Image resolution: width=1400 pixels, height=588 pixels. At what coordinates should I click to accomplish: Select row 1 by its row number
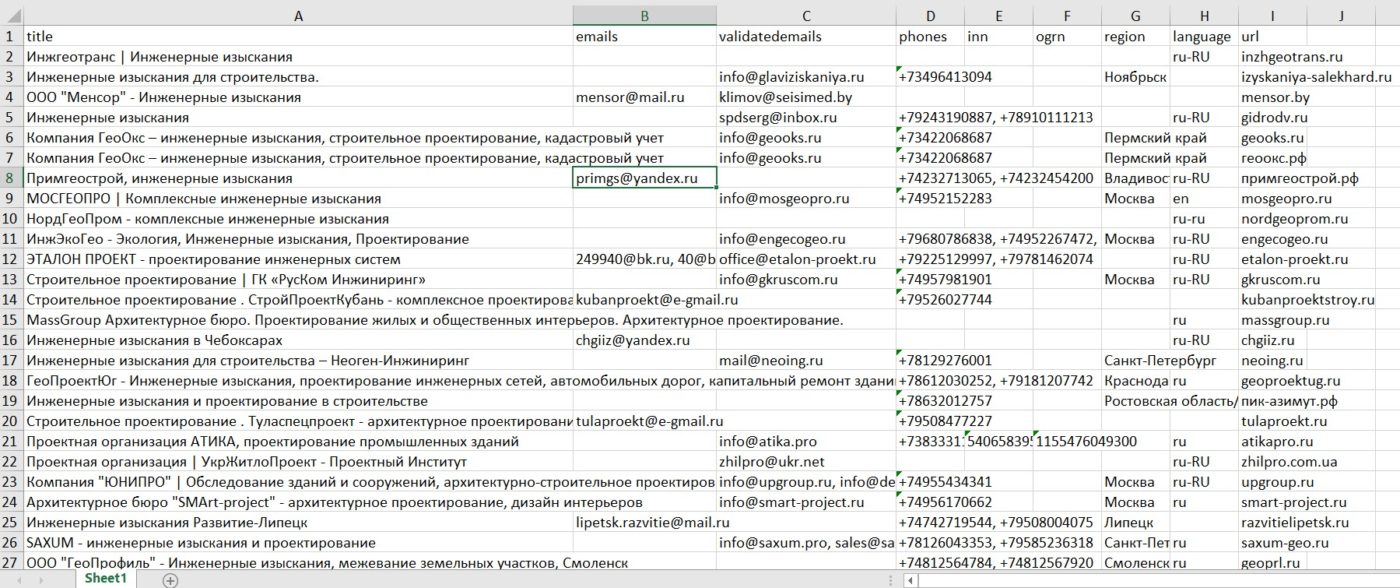point(8,36)
